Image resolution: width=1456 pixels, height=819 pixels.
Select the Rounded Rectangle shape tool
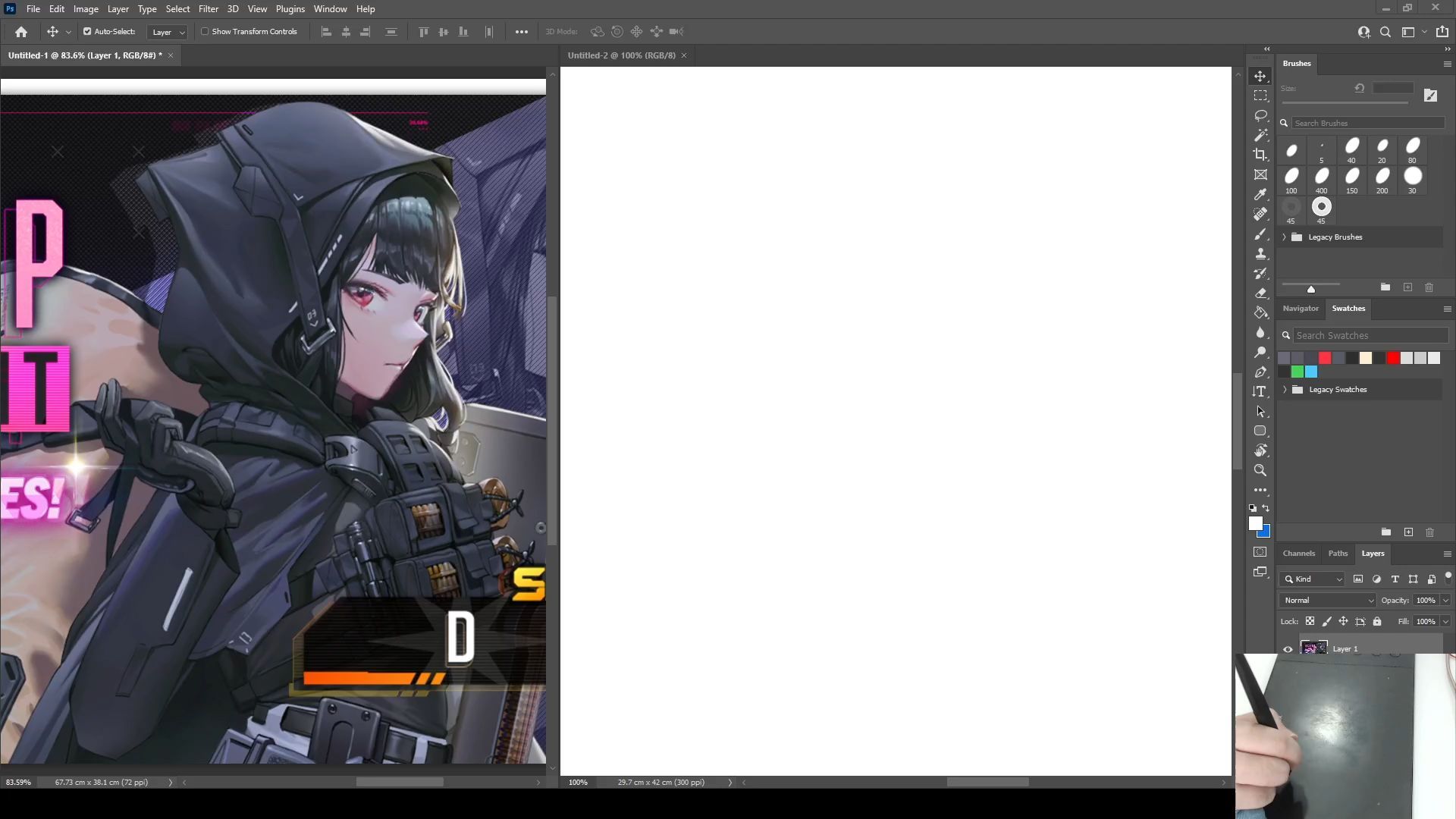pos(1260,431)
